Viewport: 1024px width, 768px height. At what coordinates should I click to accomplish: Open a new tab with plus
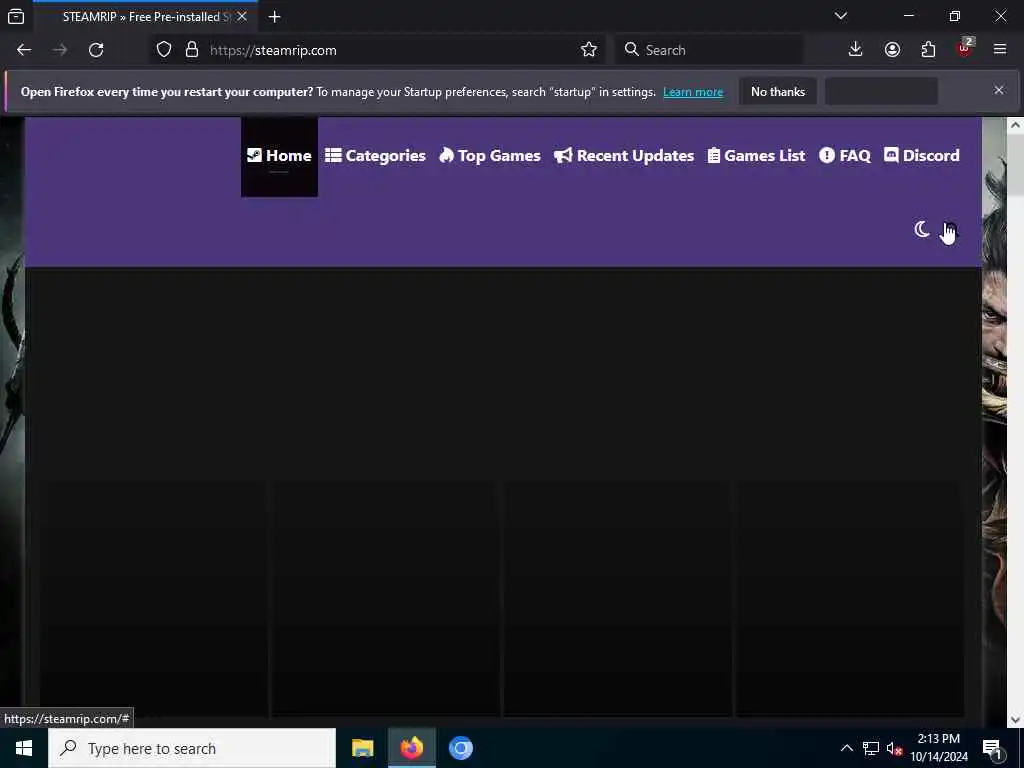tap(275, 16)
